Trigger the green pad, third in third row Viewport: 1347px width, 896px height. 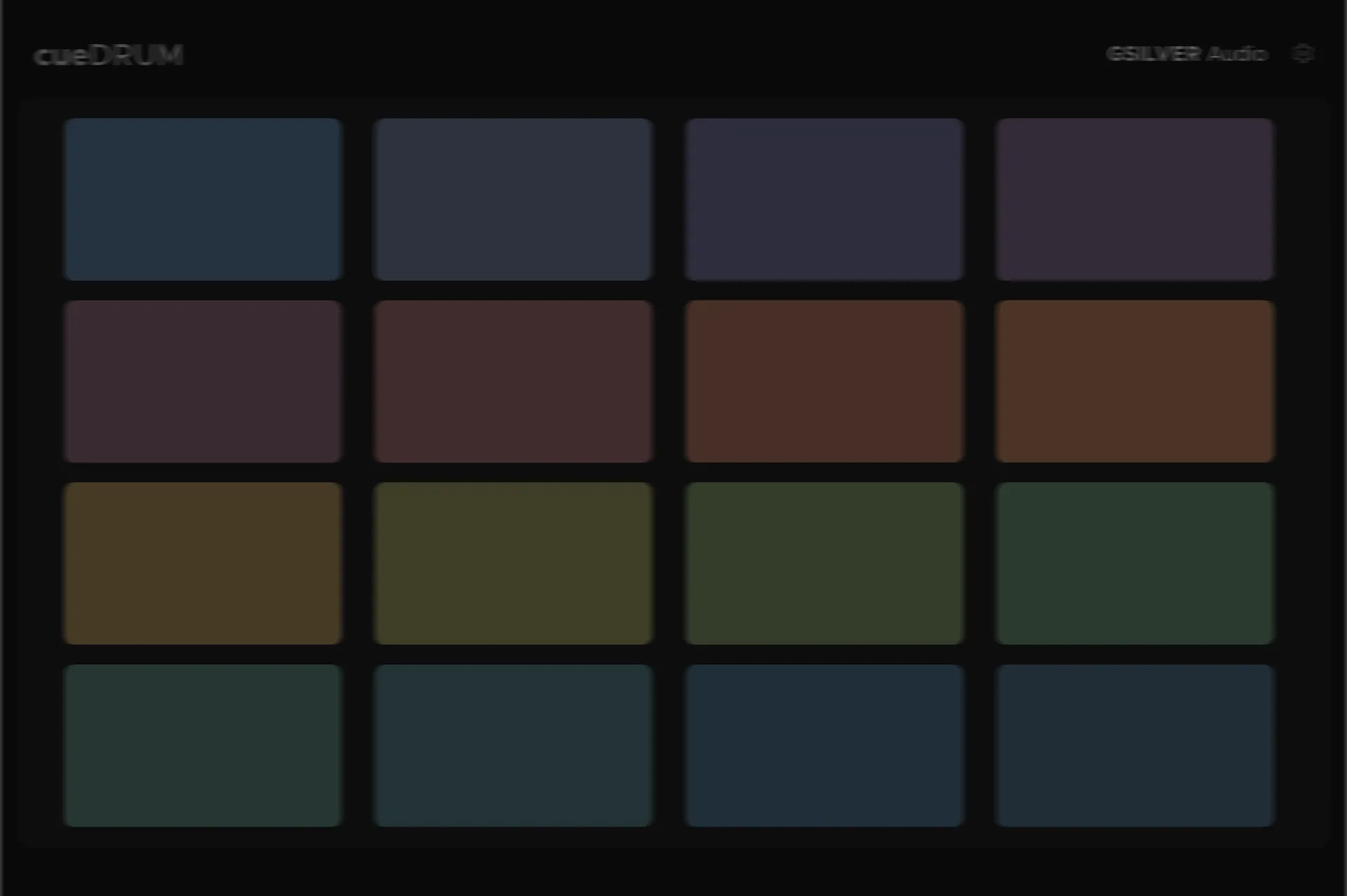pos(824,563)
